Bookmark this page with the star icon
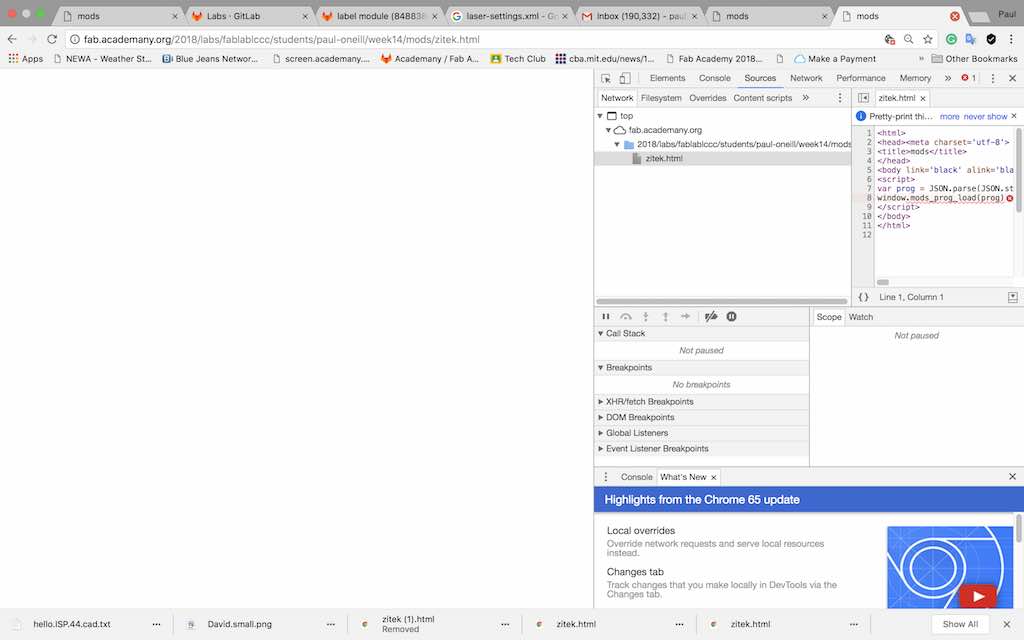Screen dimensions: 1024x640 coord(927,39)
